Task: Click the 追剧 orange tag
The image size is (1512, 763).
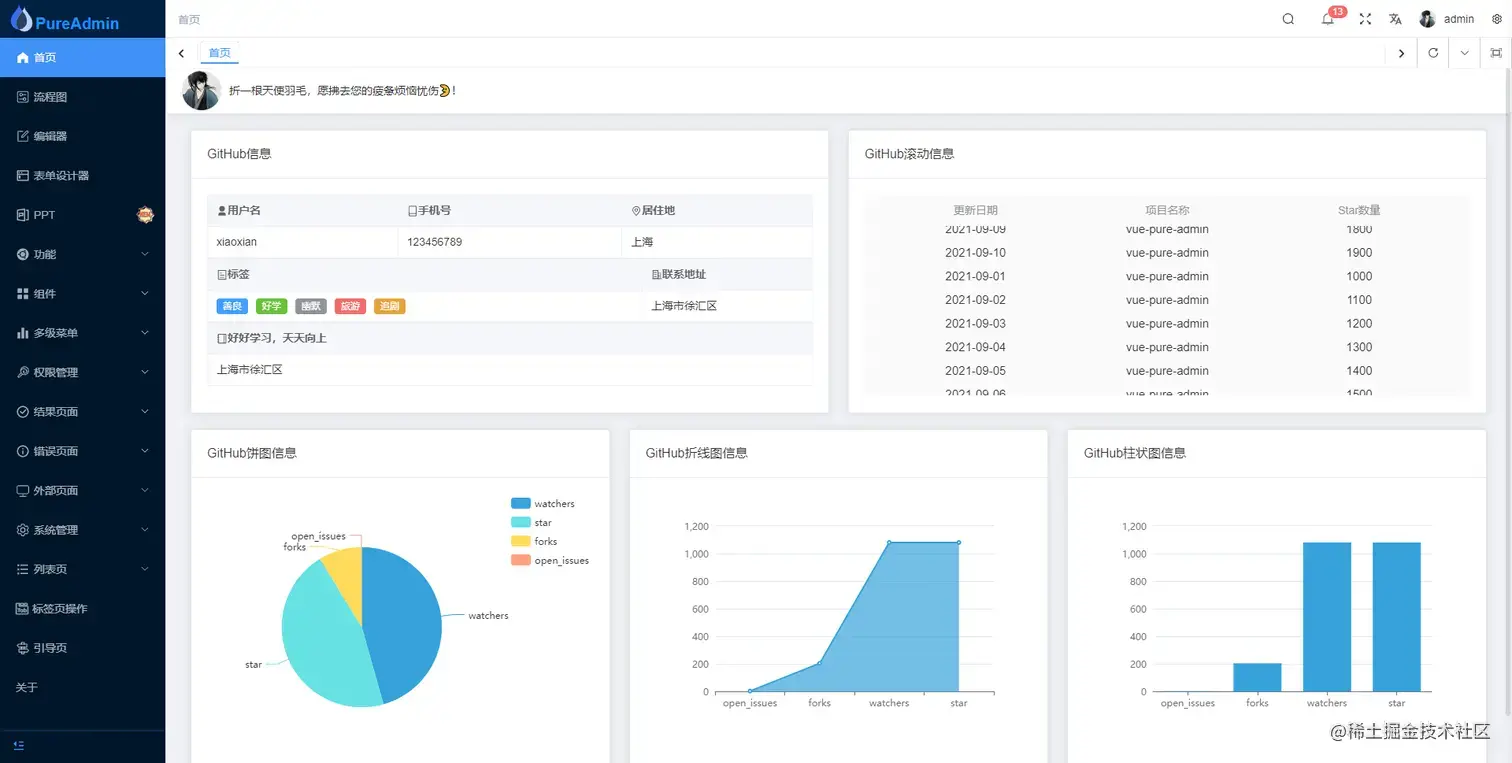Action: (x=389, y=306)
